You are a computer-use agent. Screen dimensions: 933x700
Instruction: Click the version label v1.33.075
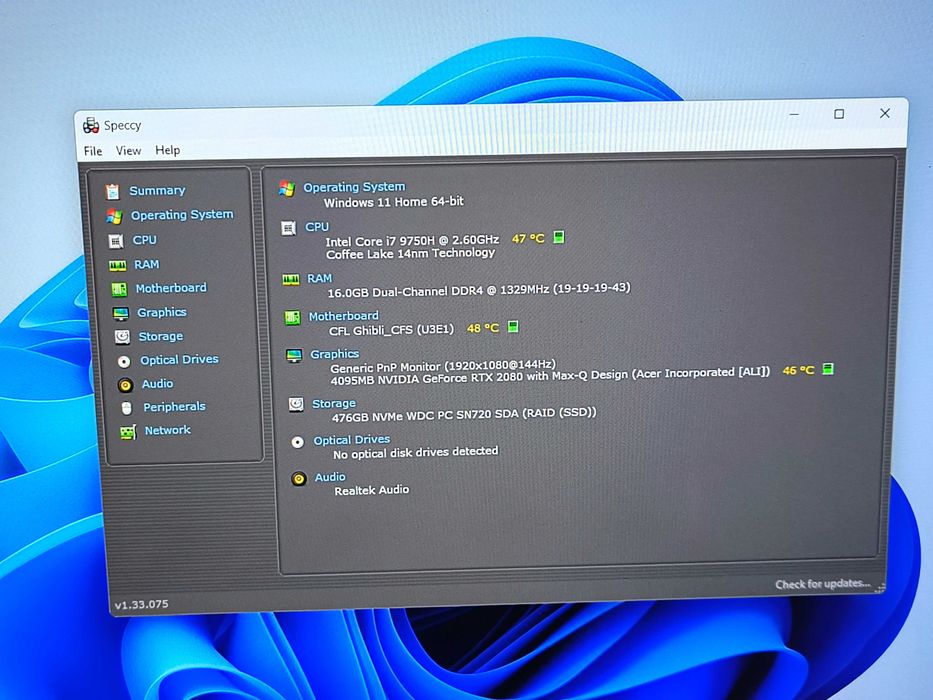click(142, 604)
